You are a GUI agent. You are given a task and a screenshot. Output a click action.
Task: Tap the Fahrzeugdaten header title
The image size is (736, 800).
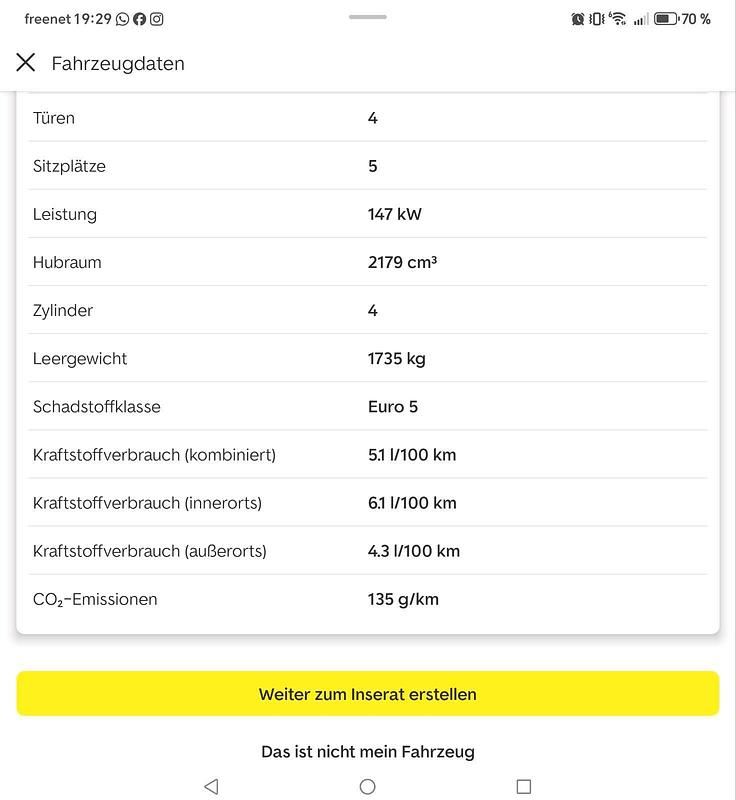click(x=118, y=64)
